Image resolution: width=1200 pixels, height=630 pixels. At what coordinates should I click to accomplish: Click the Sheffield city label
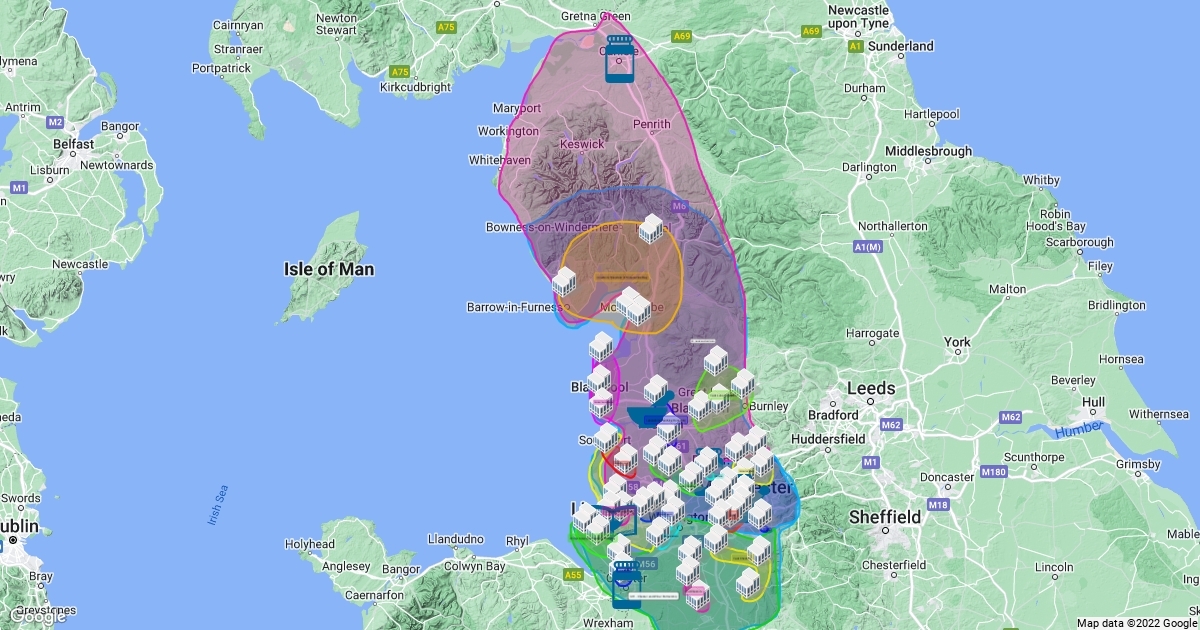[884, 517]
